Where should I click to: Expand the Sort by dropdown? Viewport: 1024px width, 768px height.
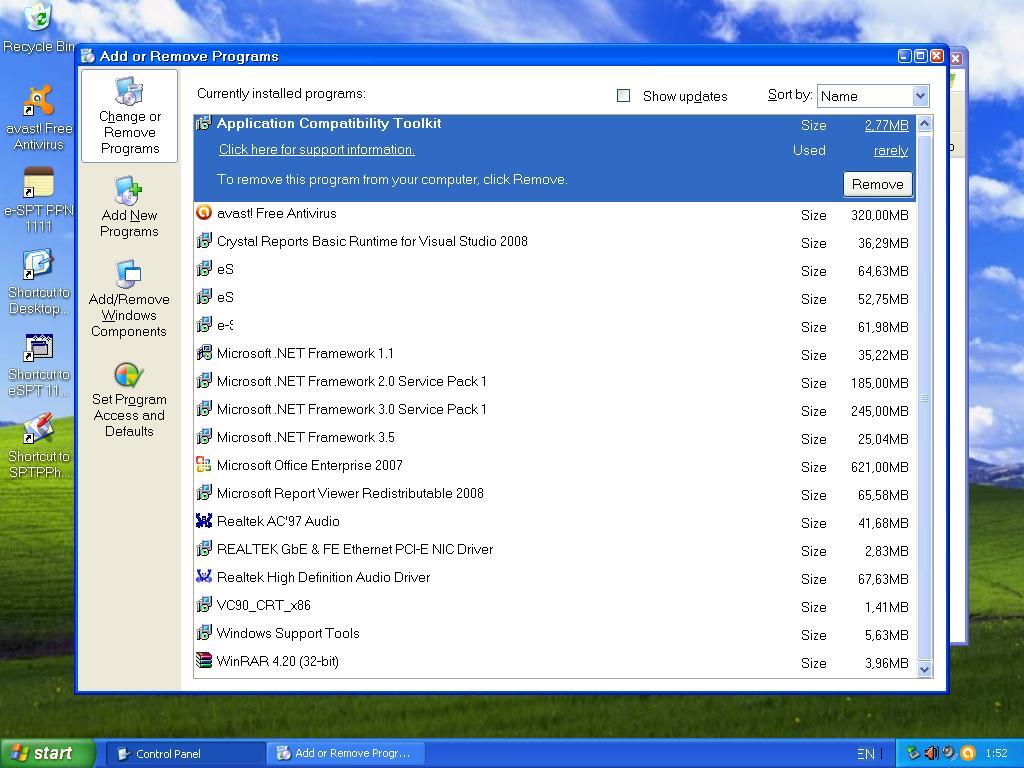tap(920, 96)
